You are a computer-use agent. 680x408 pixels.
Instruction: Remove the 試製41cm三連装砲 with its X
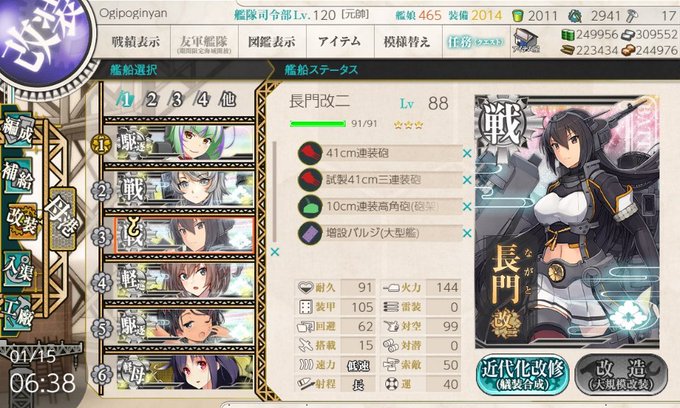[467, 180]
